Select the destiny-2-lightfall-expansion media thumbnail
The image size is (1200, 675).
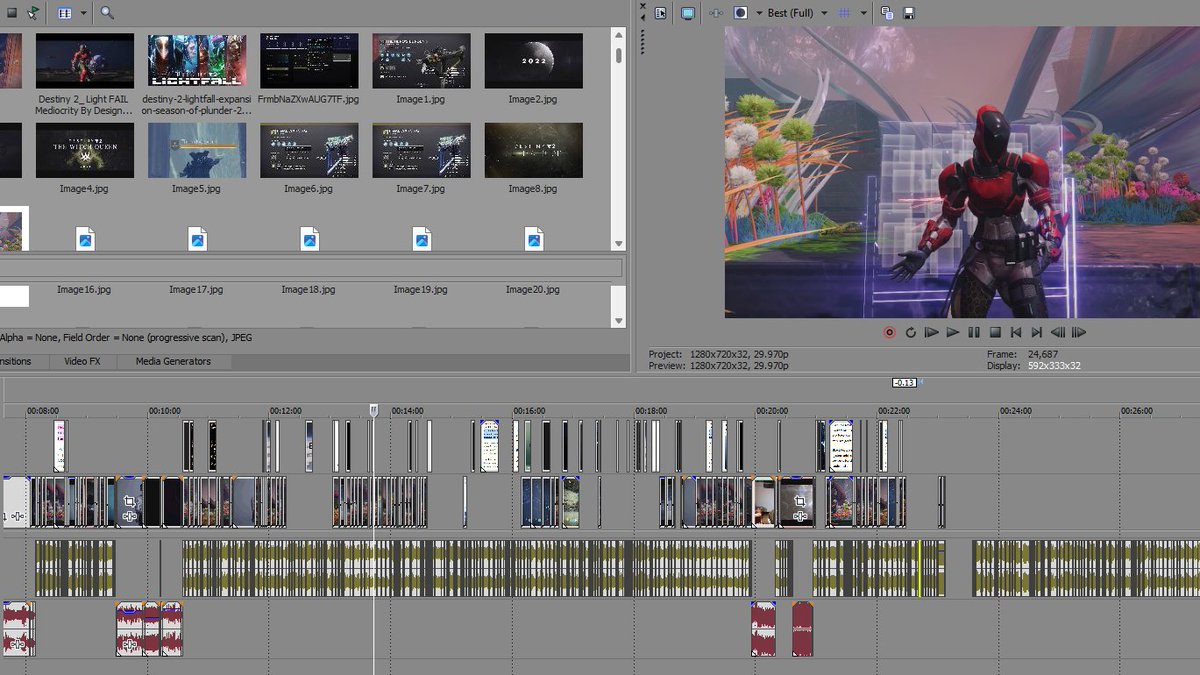197,61
